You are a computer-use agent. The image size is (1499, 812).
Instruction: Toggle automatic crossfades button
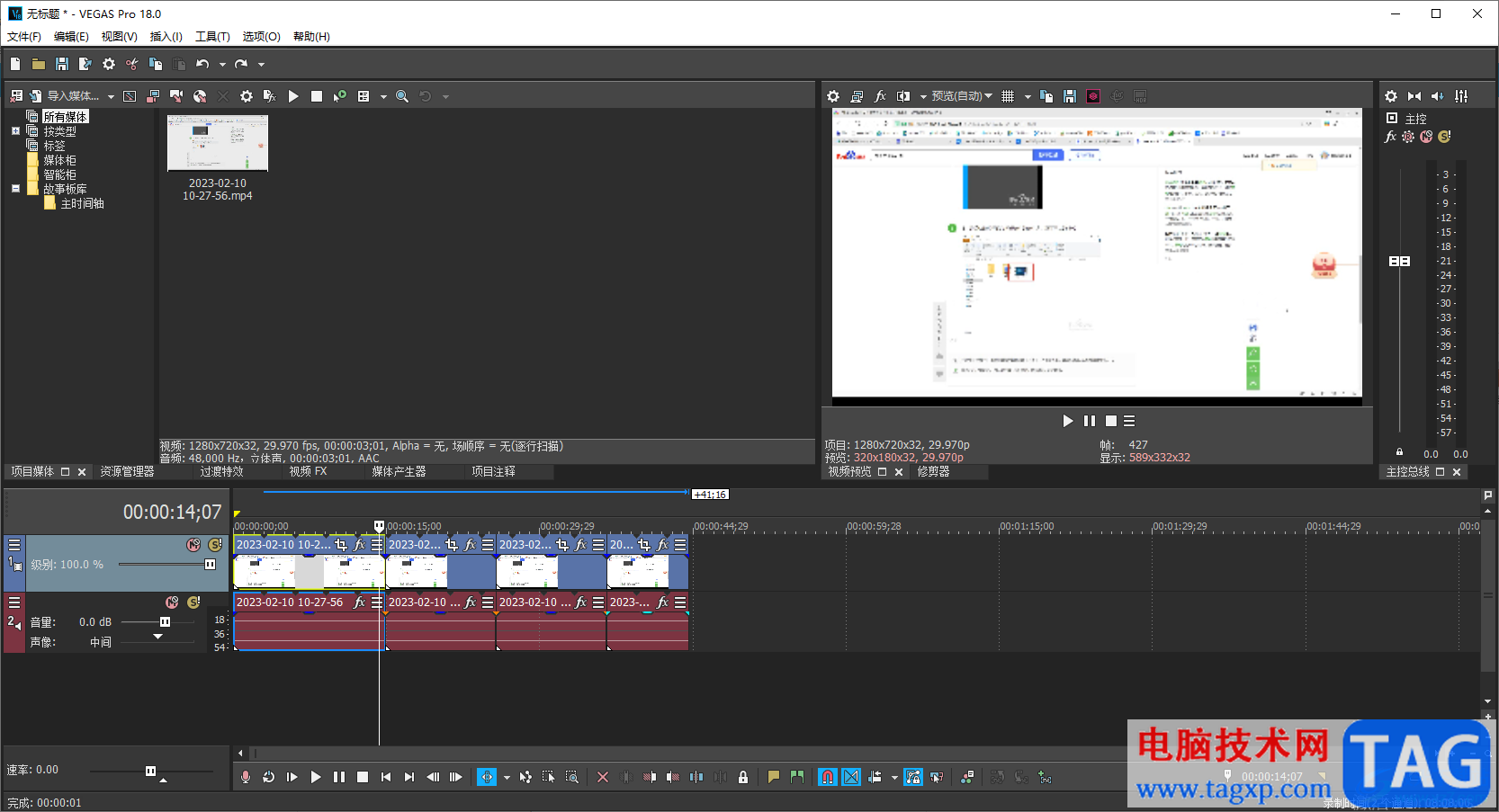851,777
